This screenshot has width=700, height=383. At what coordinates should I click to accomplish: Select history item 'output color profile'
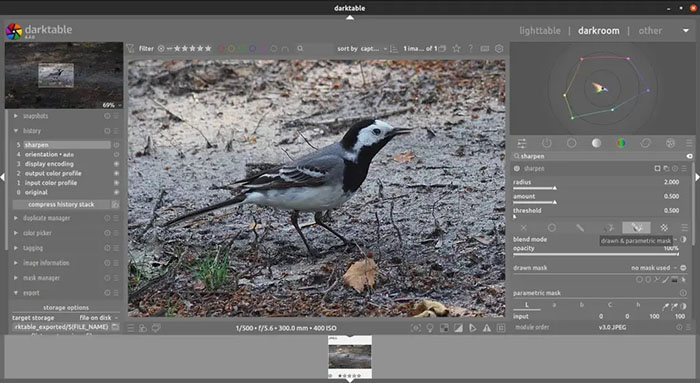point(53,173)
